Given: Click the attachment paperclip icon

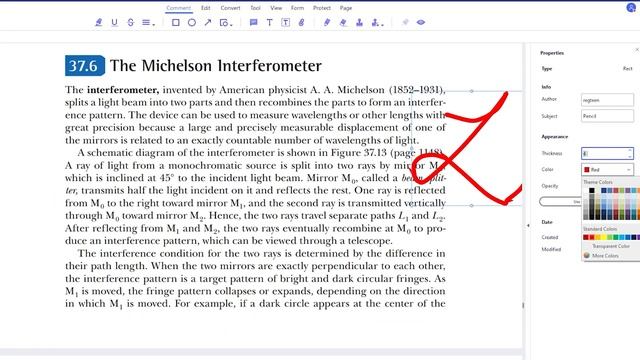Looking at the screenshot, I should coord(302,22).
